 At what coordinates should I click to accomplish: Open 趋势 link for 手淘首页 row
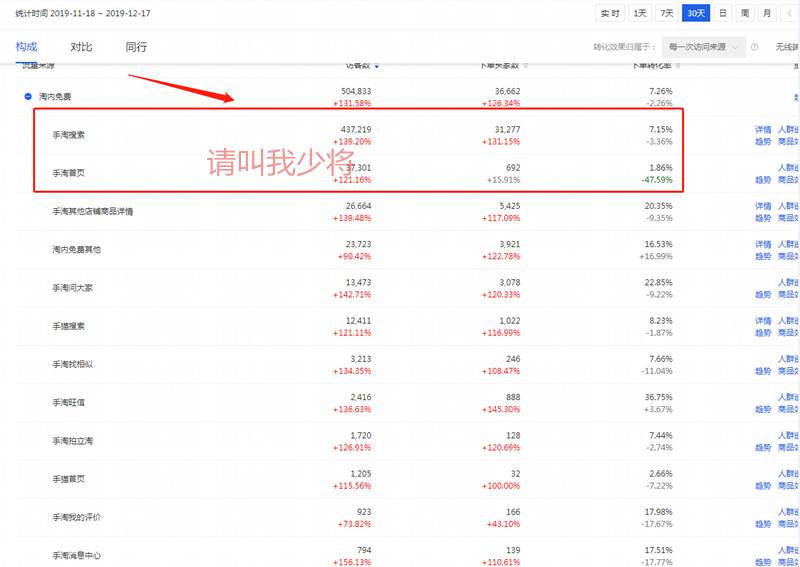[763, 180]
